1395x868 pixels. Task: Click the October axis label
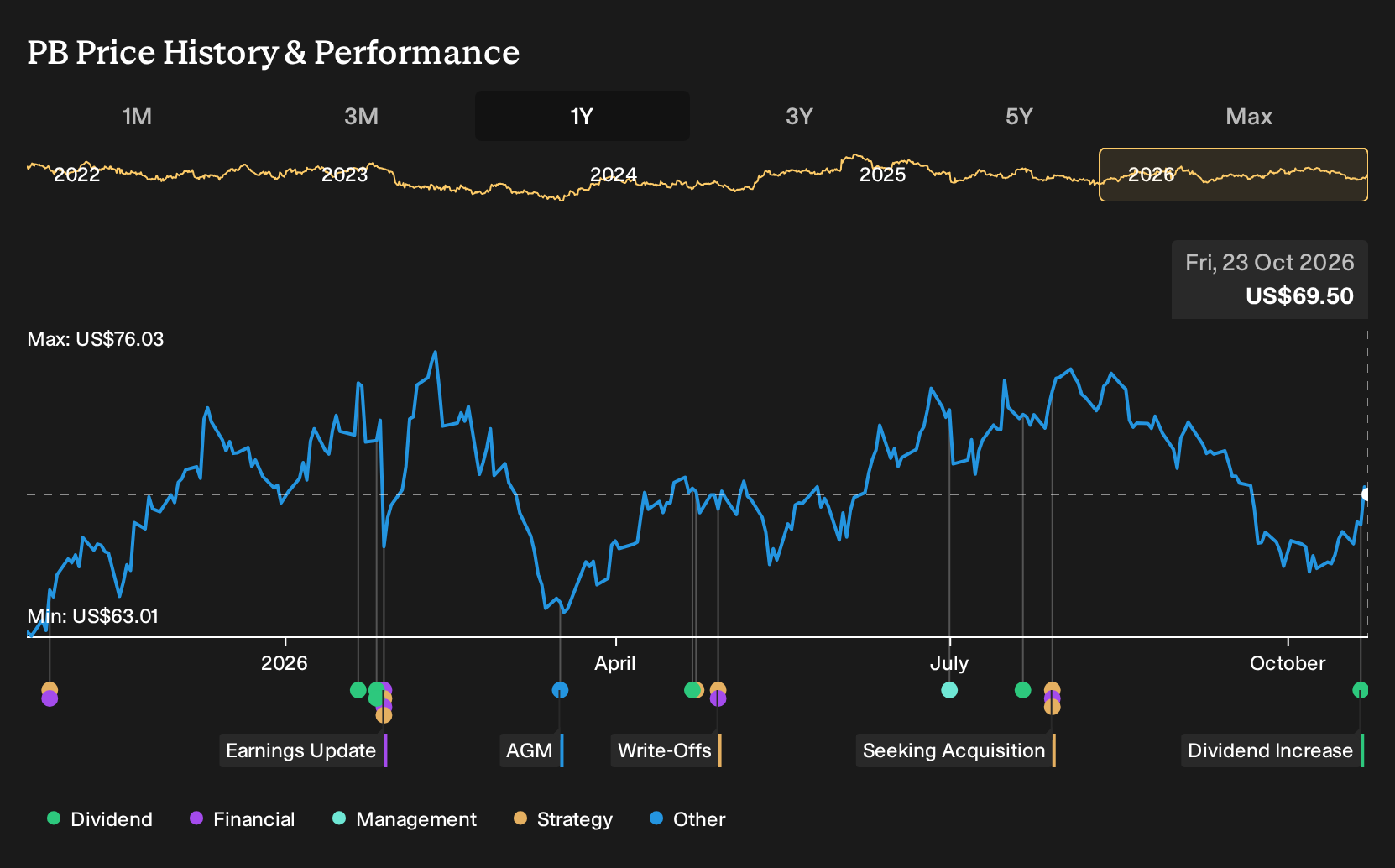tap(1288, 663)
